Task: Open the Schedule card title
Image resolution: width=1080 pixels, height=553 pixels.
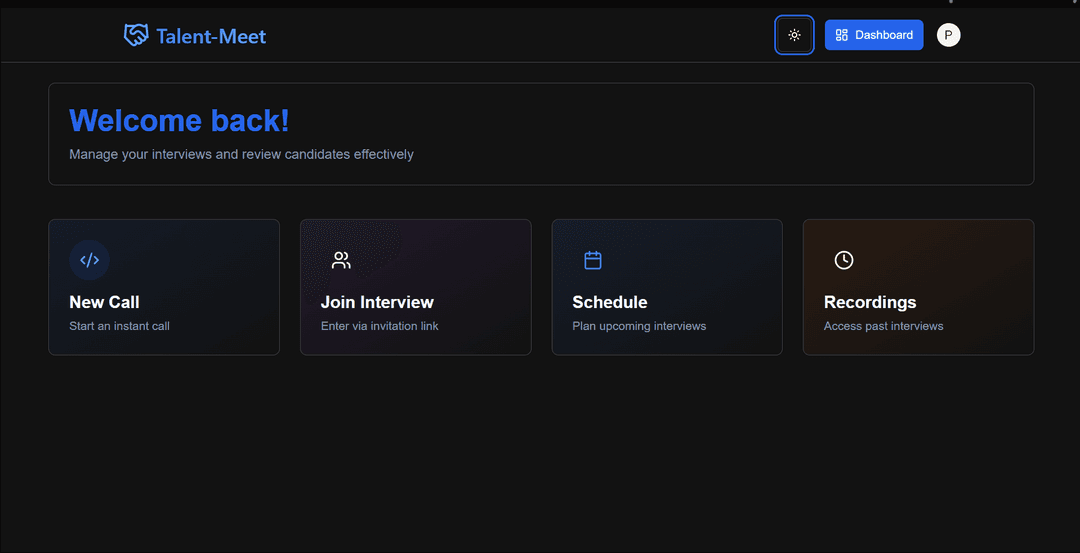Action: 609,302
